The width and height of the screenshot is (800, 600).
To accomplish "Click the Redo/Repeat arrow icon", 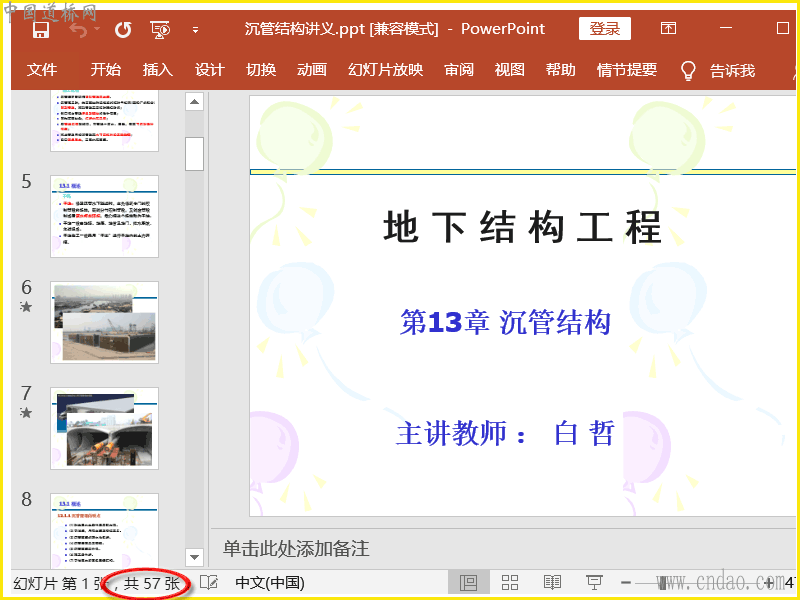I will click(123, 29).
